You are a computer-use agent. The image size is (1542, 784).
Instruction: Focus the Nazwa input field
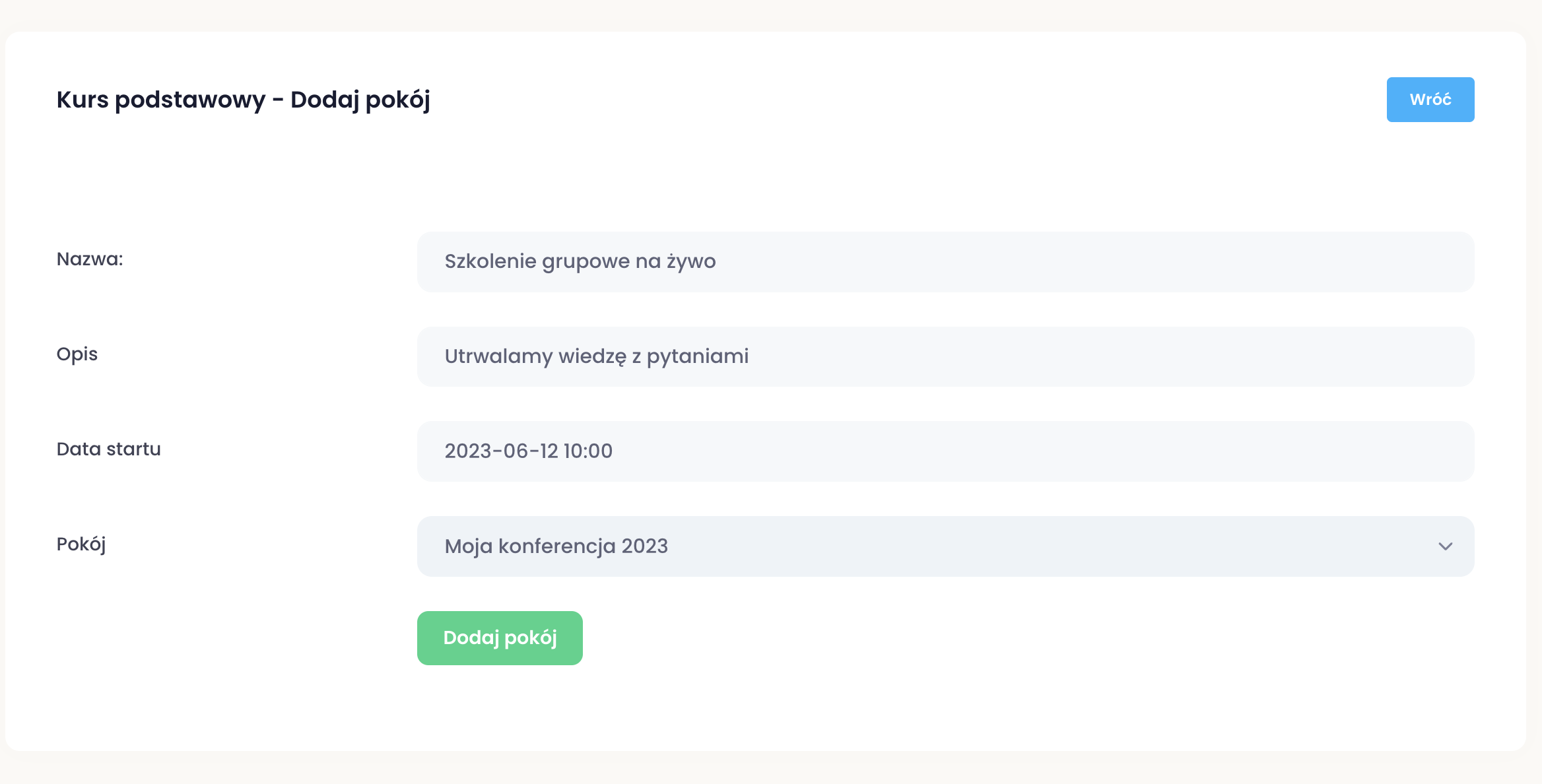pos(945,262)
